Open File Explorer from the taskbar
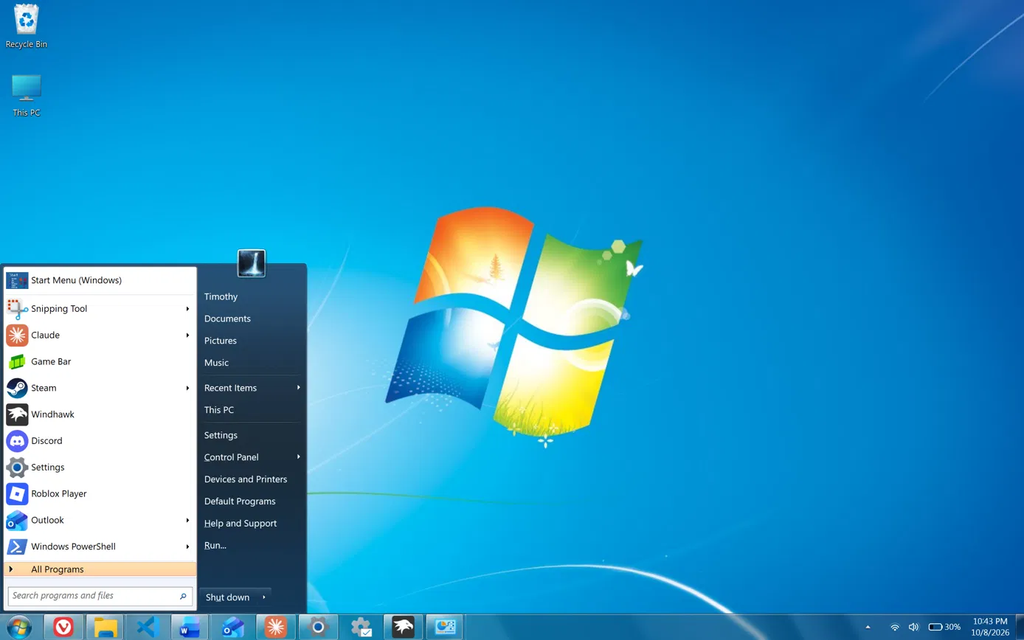This screenshot has height=640, width=1024. tap(105, 628)
